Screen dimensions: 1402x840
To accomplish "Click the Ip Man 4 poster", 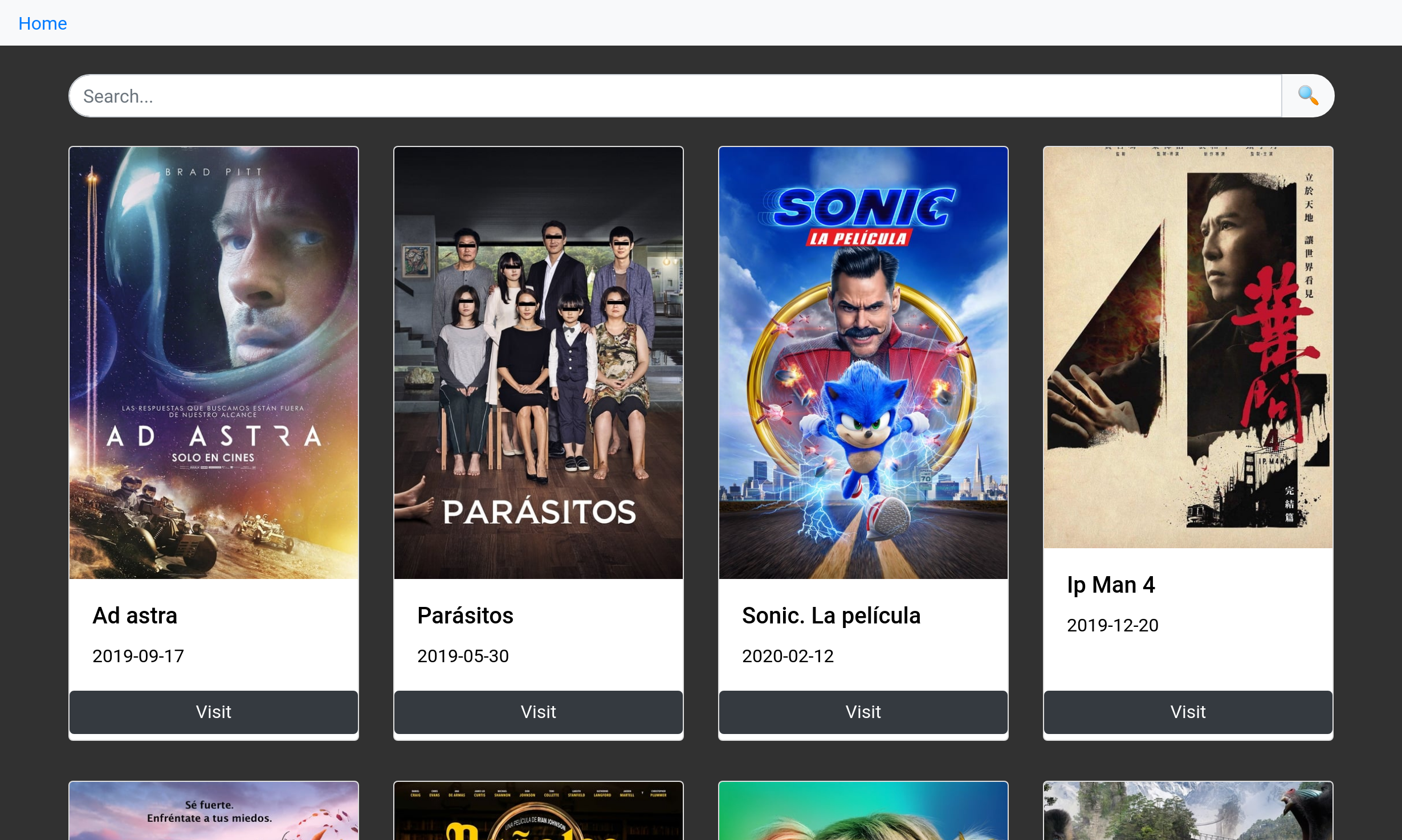I will tap(1188, 348).
